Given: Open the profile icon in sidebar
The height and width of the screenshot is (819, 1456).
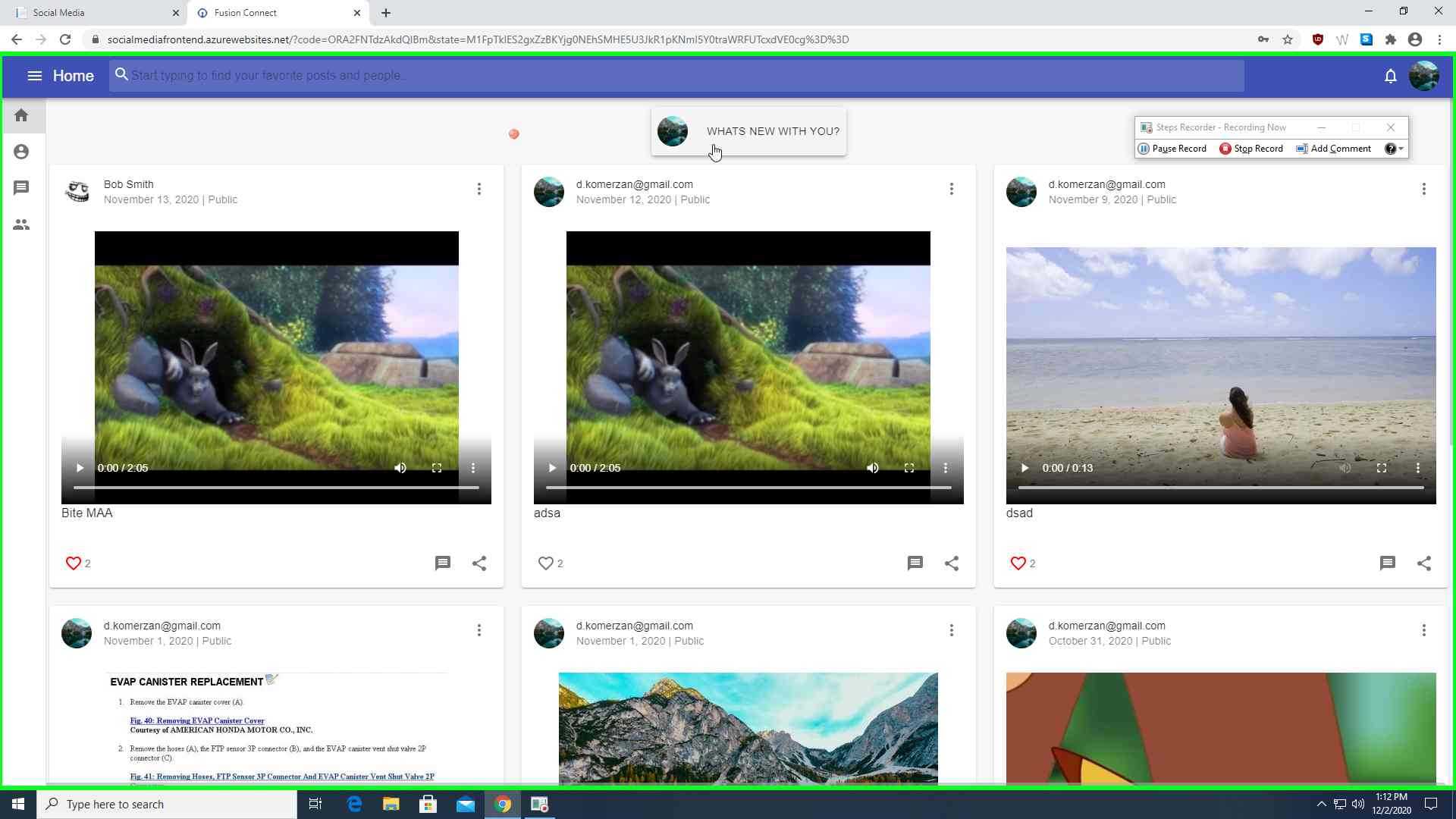Looking at the screenshot, I should click(21, 152).
